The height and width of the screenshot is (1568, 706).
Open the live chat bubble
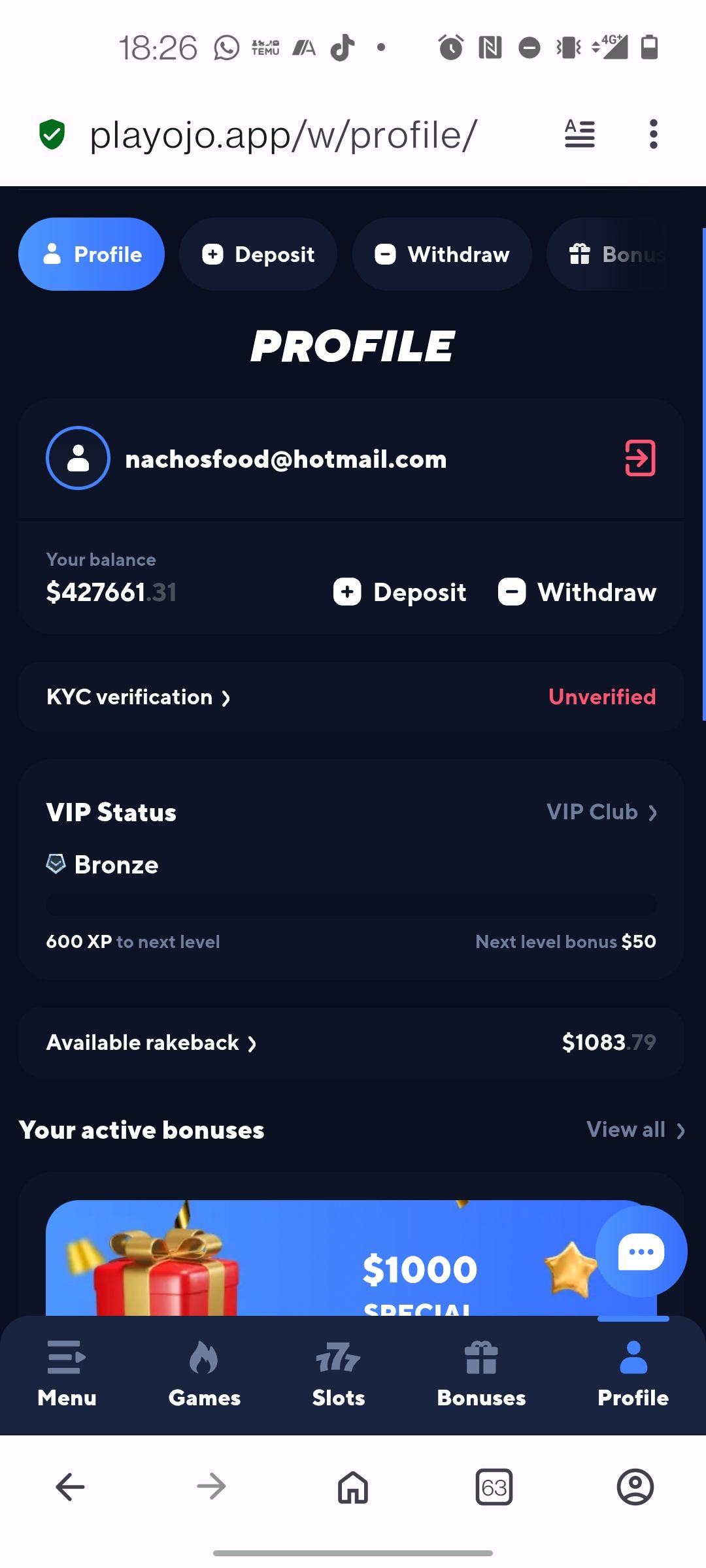641,1251
